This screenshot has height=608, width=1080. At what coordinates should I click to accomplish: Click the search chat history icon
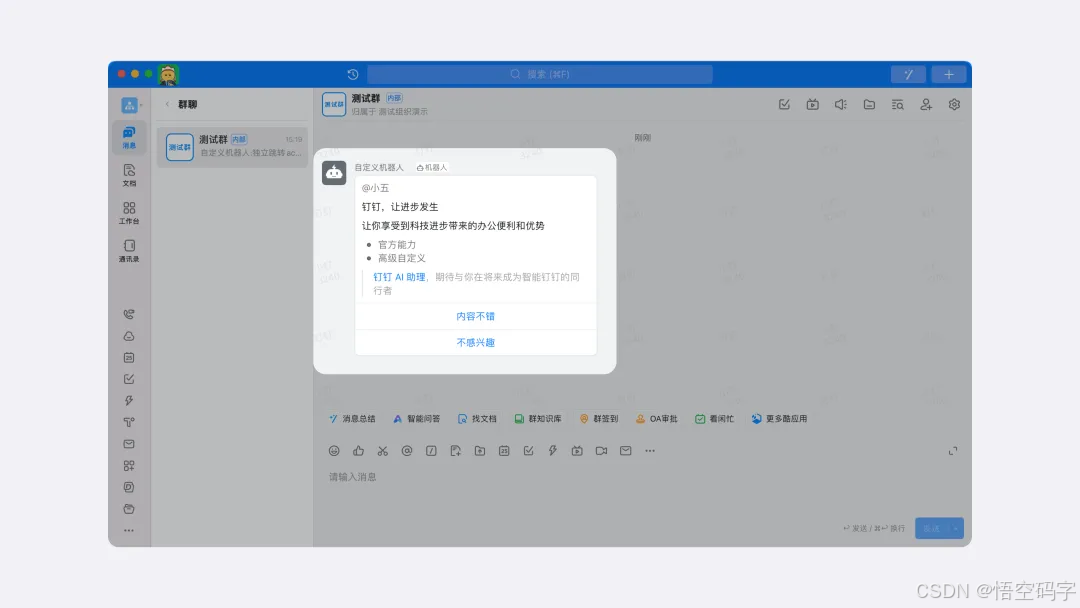[897, 105]
